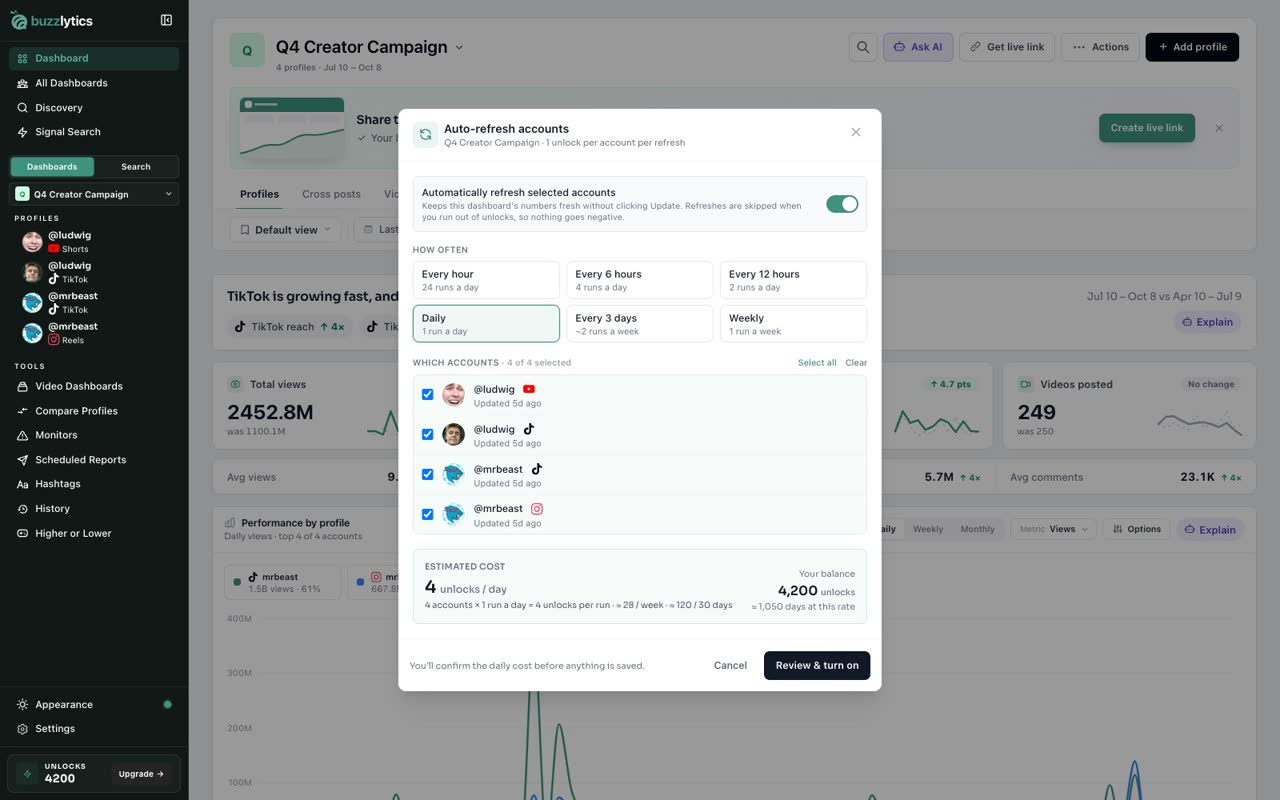Open Monitors tool
The width and height of the screenshot is (1280, 800).
point(94,435)
